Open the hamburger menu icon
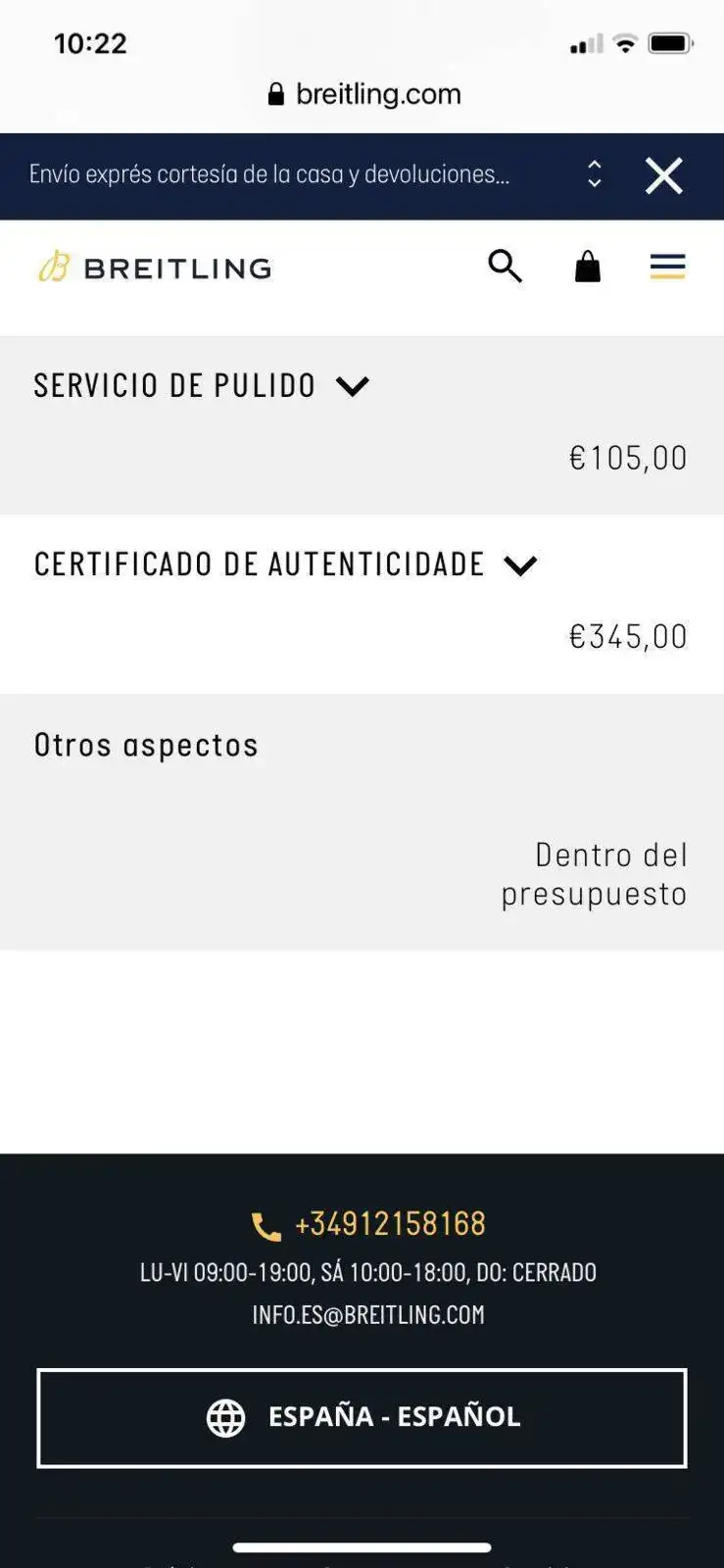This screenshot has height=1568, width=724. coord(667,267)
